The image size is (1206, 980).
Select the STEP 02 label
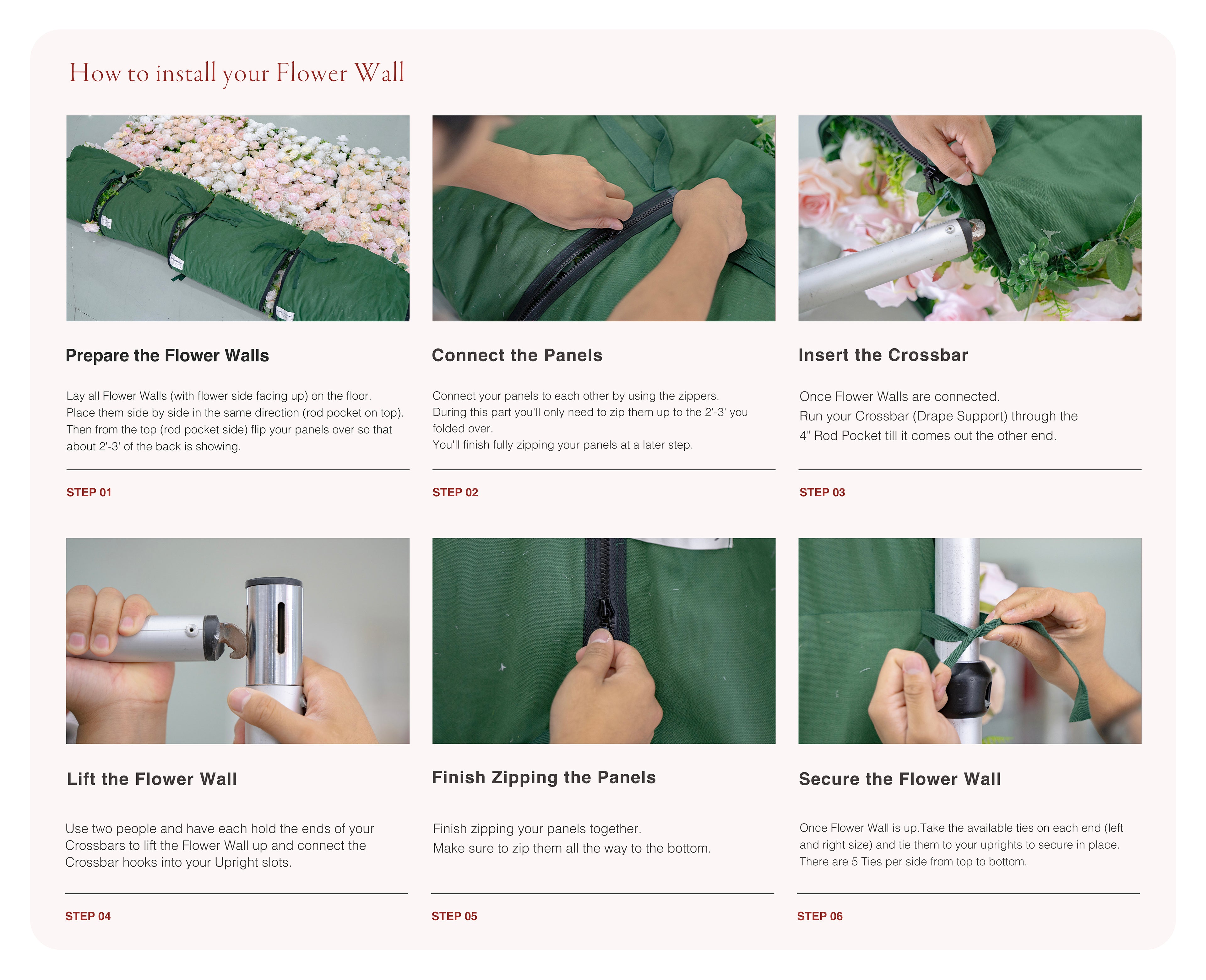coord(455,492)
